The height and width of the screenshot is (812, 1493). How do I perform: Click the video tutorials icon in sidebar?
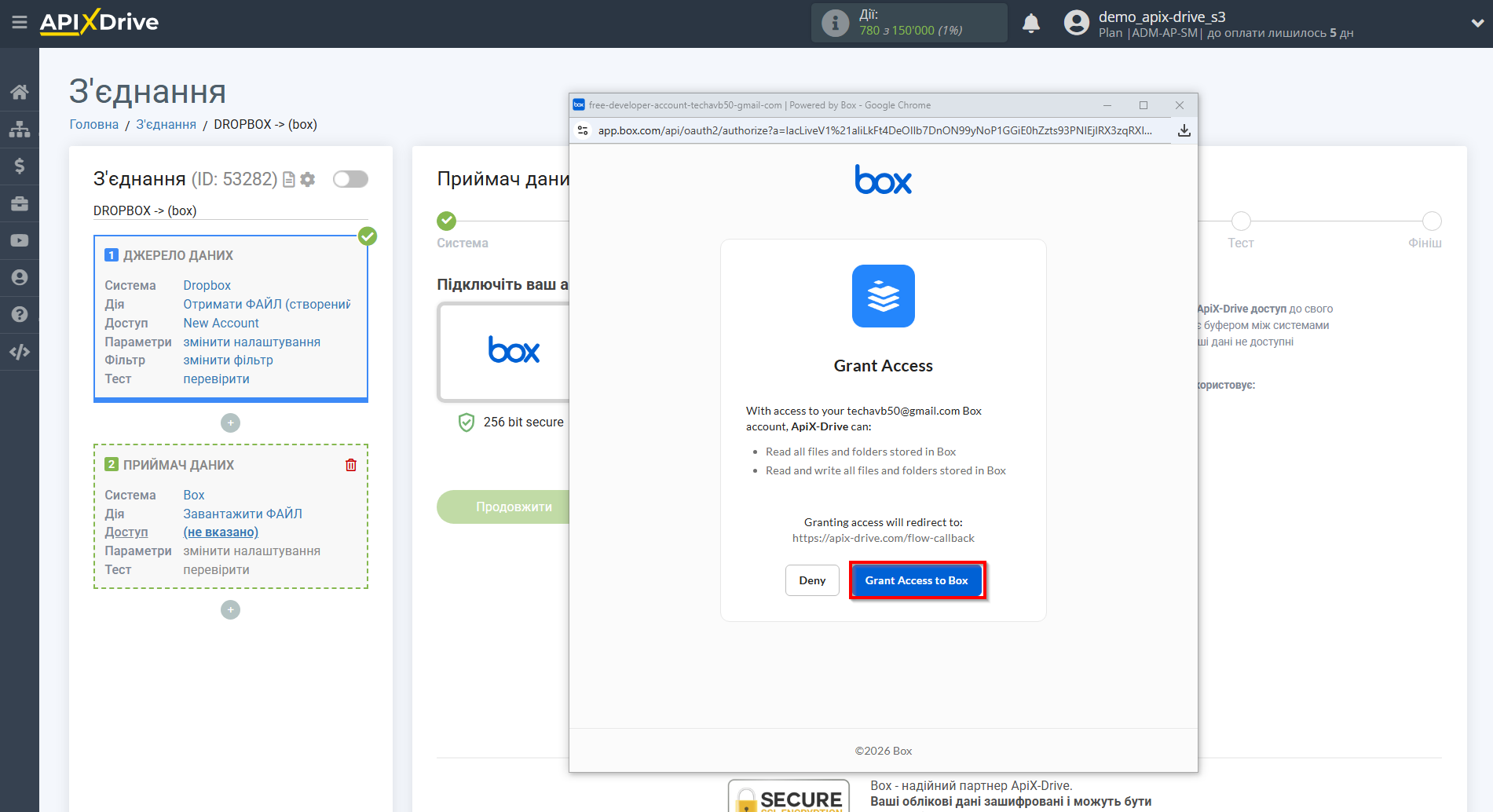[x=20, y=240]
